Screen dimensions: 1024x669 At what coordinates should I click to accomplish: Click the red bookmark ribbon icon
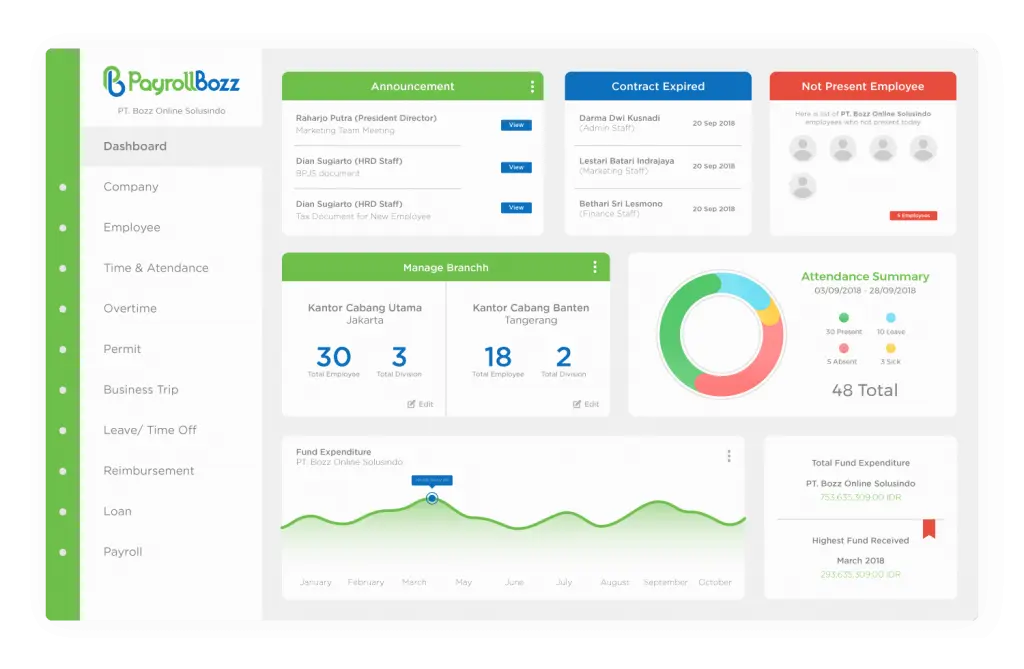tap(928, 527)
